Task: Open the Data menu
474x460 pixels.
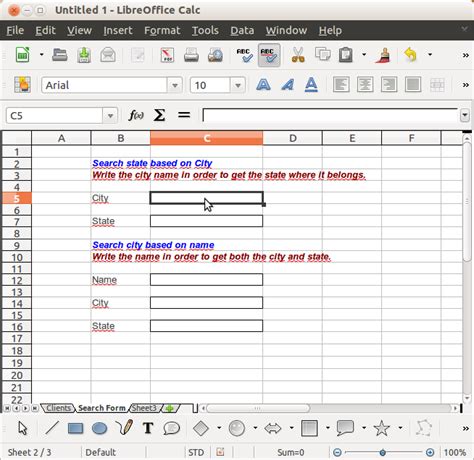Action: [x=242, y=30]
